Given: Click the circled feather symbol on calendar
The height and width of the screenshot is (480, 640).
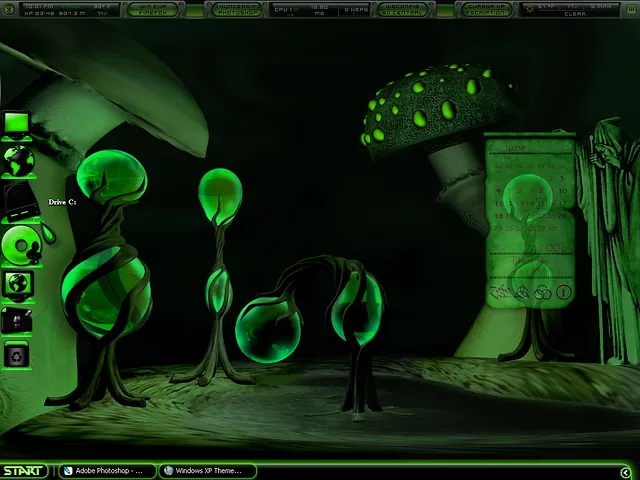Looking at the screenshot, I should (x=563, y=293).
